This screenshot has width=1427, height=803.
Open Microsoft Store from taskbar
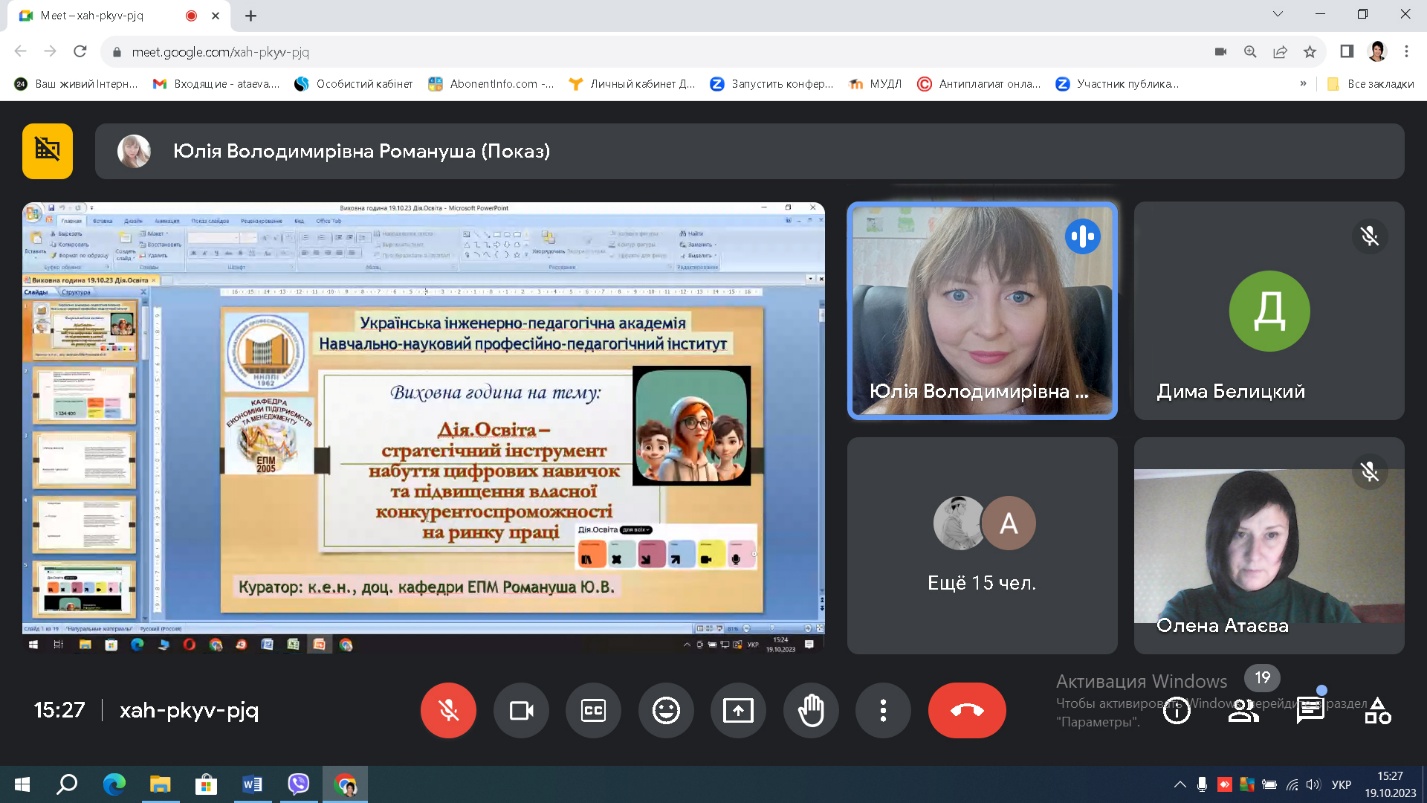tap(206, 785)
